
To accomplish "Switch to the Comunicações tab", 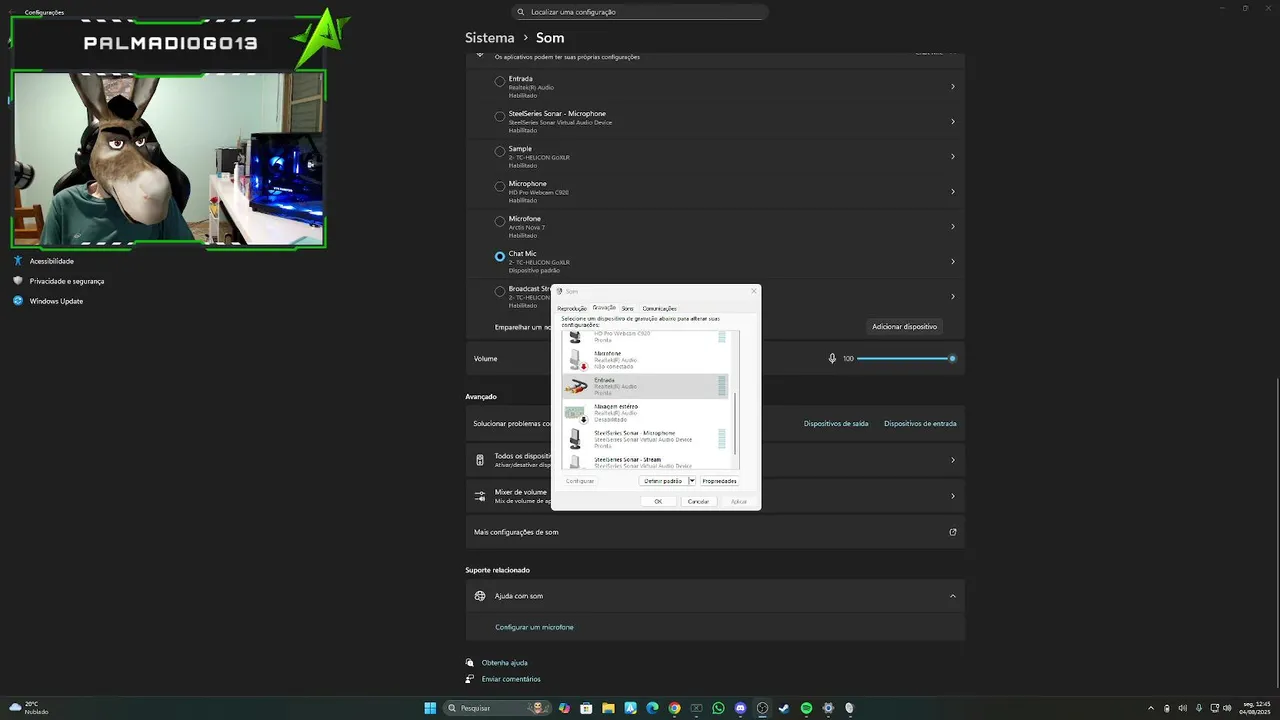I will pos(659,308).
